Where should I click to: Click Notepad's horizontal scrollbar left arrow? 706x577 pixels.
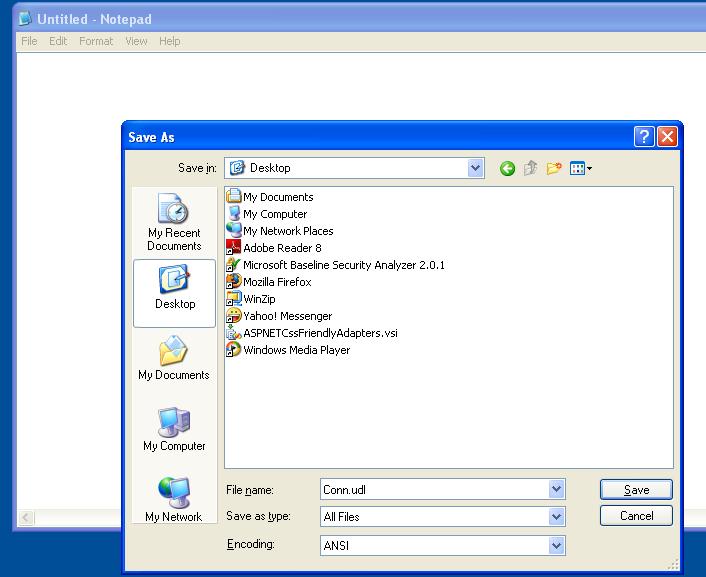tap(26, 518)
